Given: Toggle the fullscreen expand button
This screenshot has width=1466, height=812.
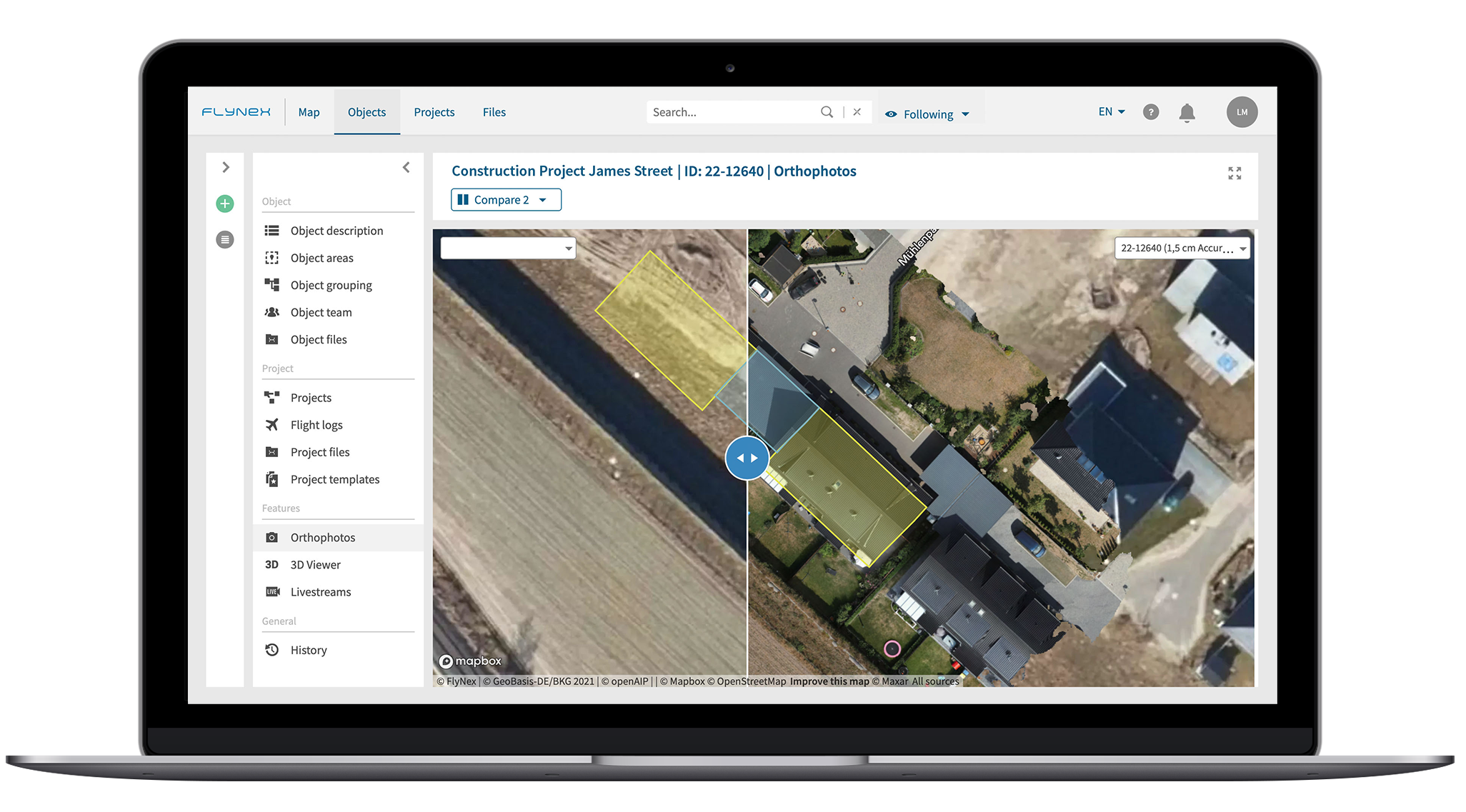Looking at the screenshot, I should point(1234,173).
